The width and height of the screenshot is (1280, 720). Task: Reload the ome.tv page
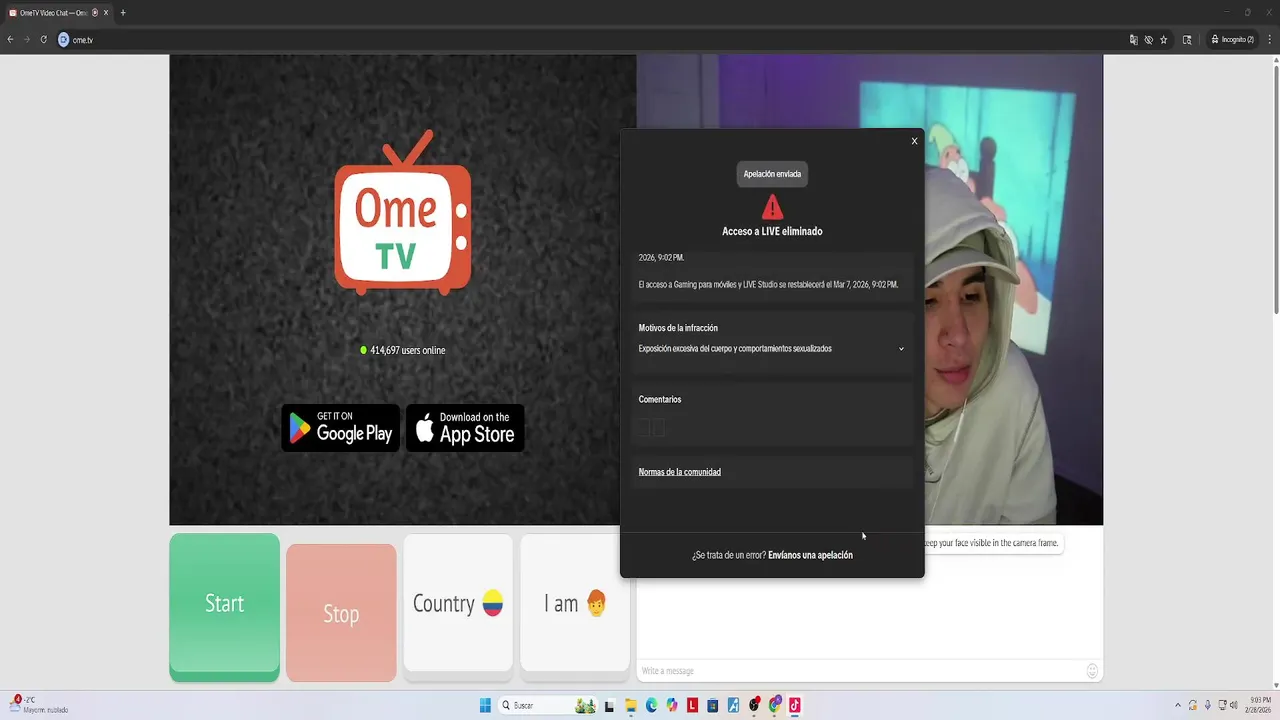[x=44, y=40]
